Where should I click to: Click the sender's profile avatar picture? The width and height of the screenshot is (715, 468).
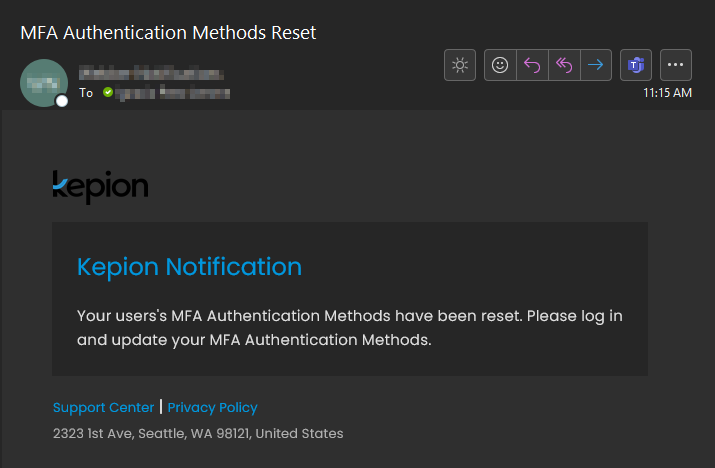[x=44, y=83]
